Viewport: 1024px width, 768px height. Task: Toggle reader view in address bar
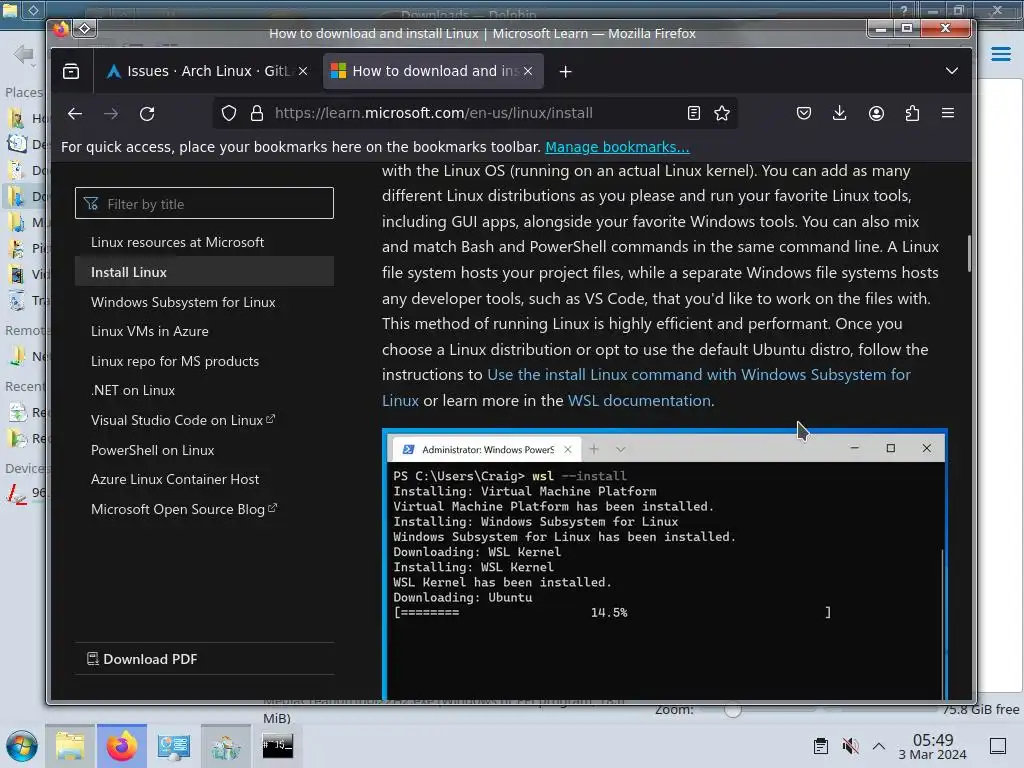[694, 114]
